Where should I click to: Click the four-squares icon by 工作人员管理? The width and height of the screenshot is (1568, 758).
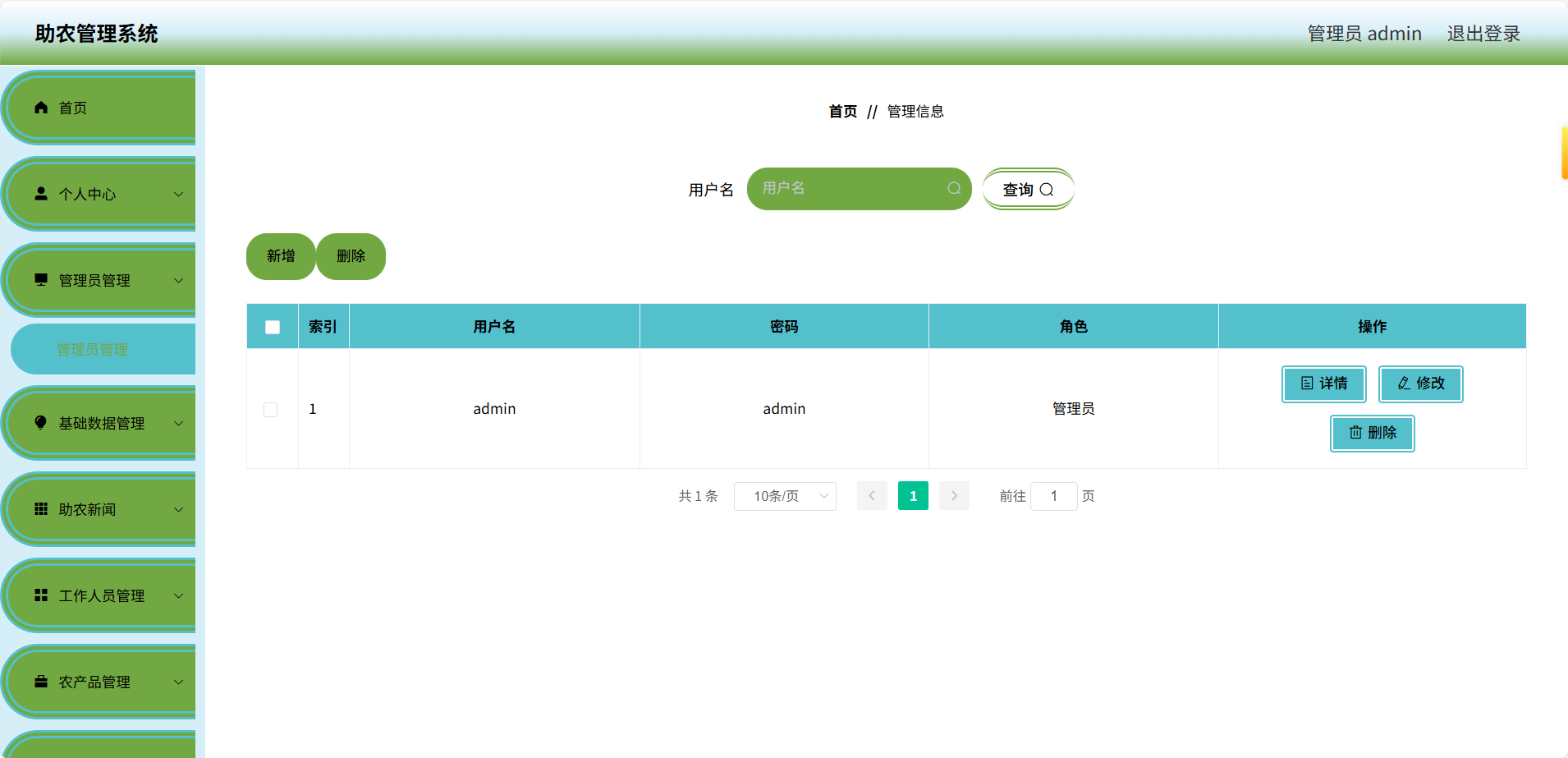pos(41,595)
